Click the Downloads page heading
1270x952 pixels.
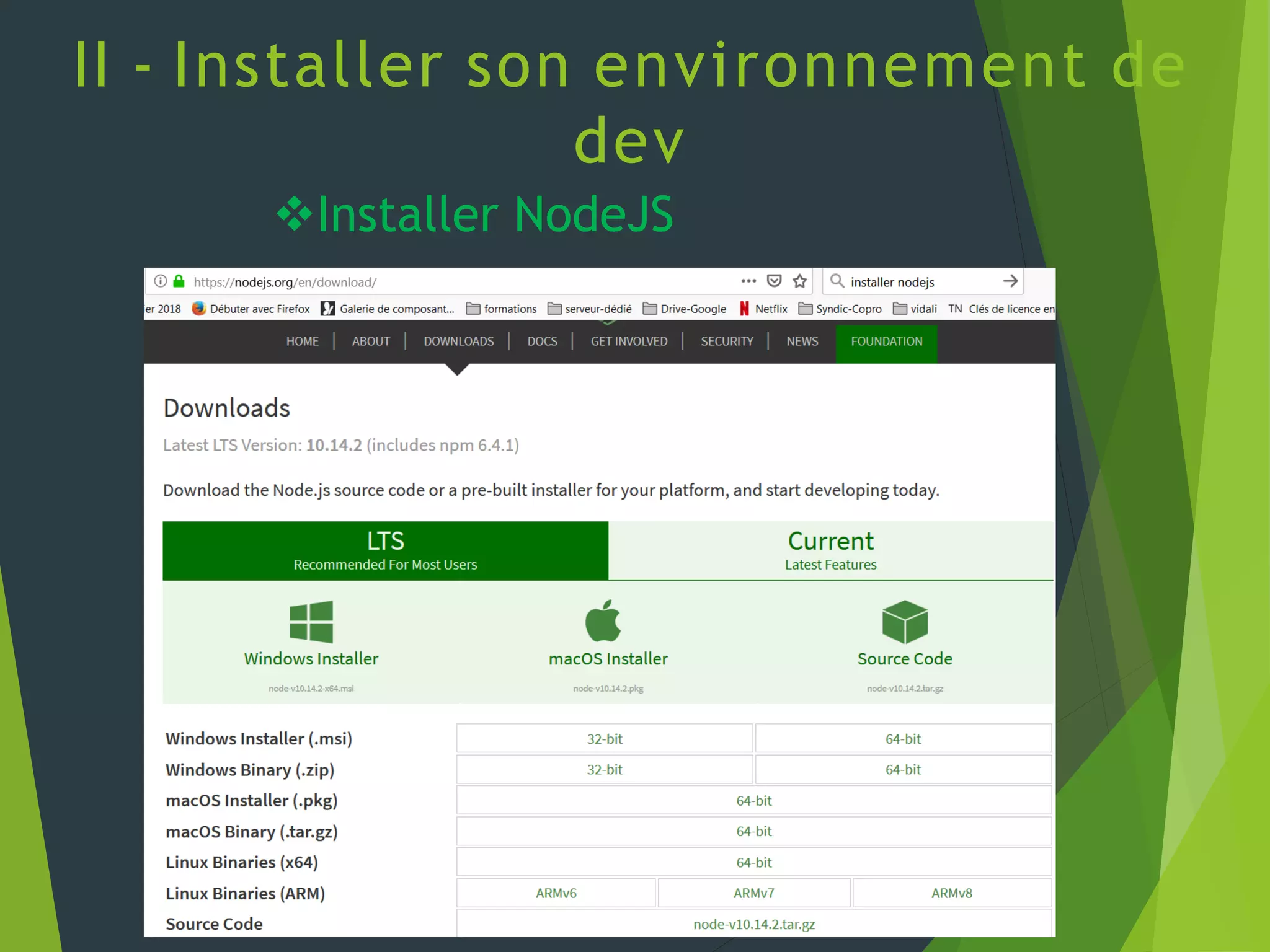[x=227, y=408]
